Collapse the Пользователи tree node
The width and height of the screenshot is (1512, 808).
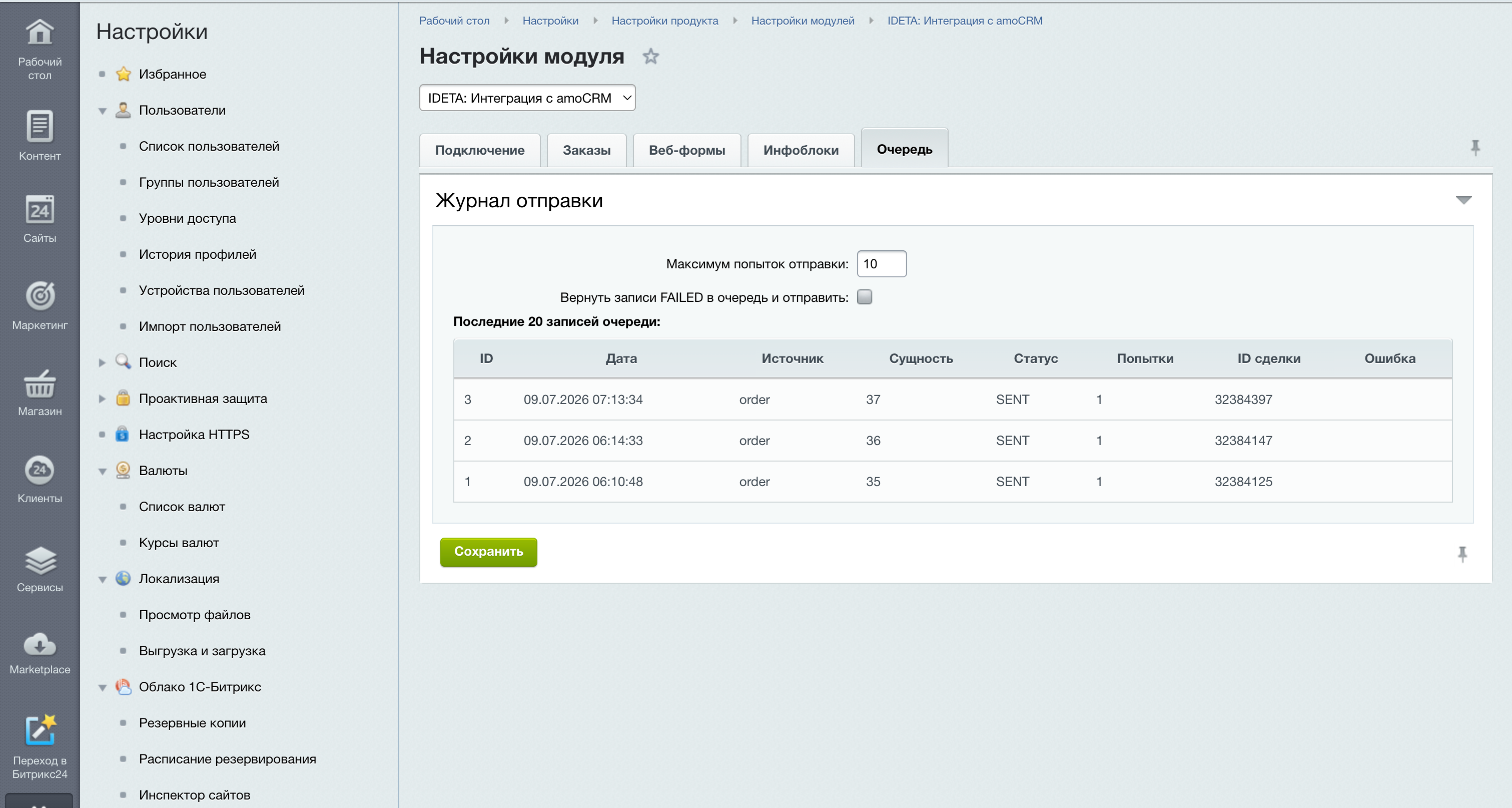(102, 111)
